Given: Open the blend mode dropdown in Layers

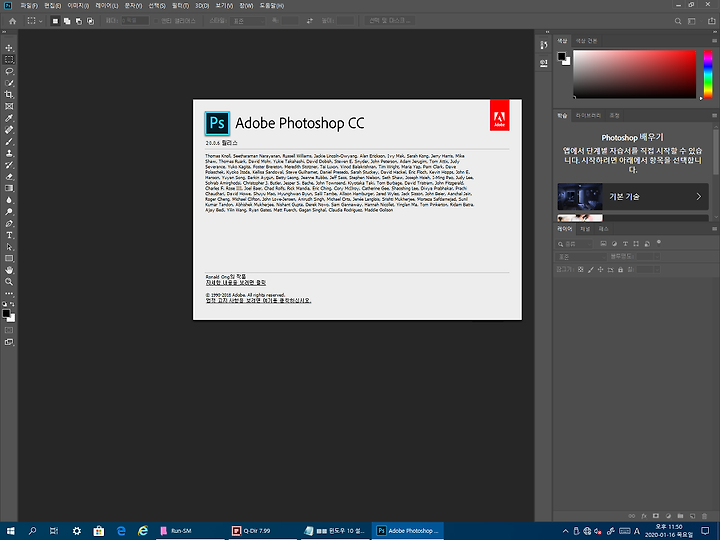Looking at the screenshot, I should point(581,257).
